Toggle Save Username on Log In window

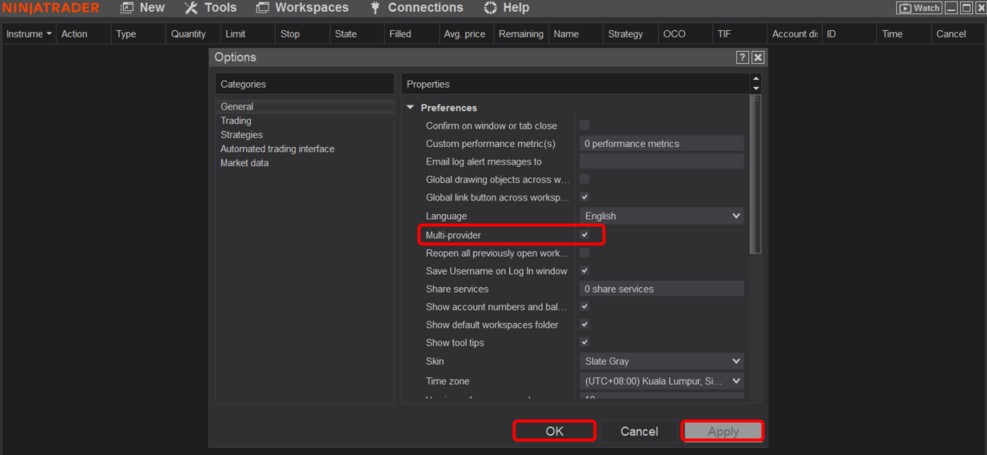[x=585, y=271]
